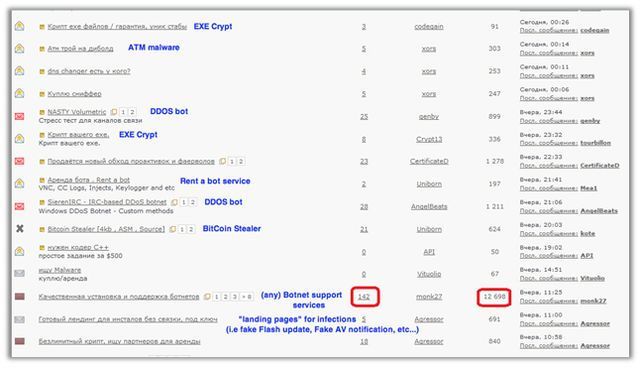Open last post by 'kote'
The image size is (640, 367).
(587, 234)
